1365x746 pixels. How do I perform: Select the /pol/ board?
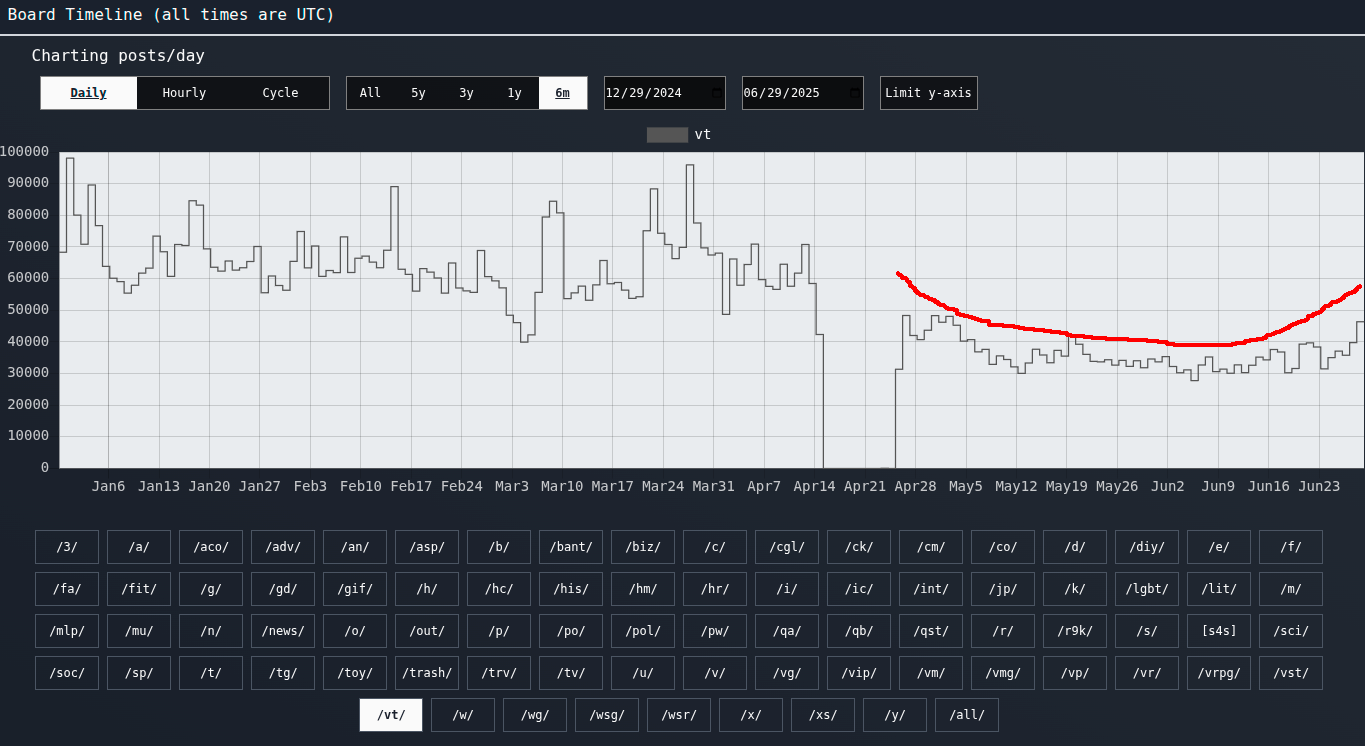pyautogui.click(x=643, y=631)
